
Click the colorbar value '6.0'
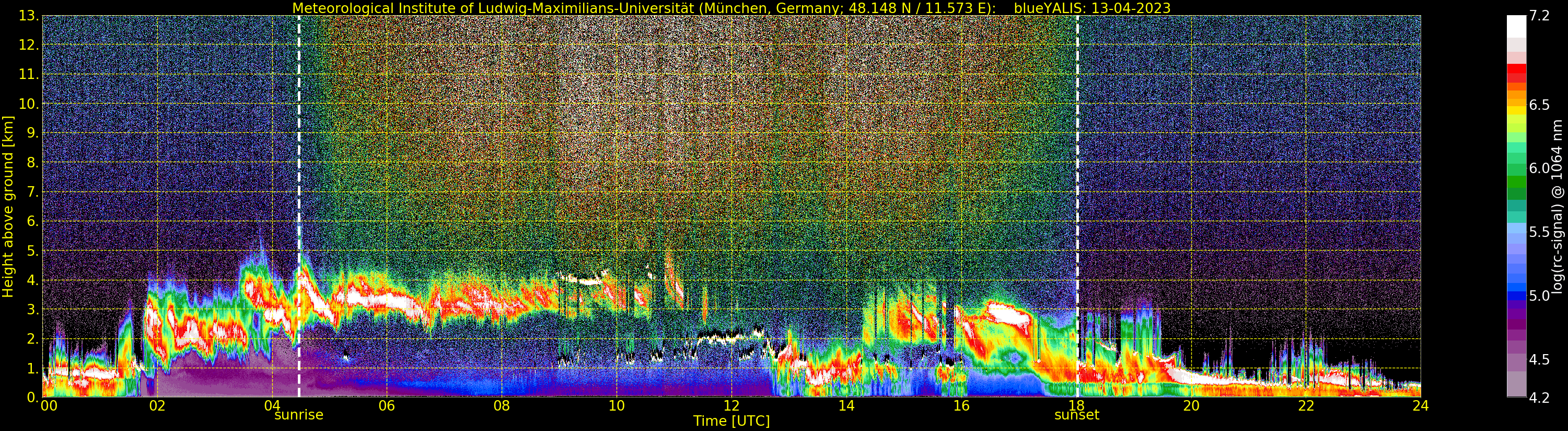1539,168
